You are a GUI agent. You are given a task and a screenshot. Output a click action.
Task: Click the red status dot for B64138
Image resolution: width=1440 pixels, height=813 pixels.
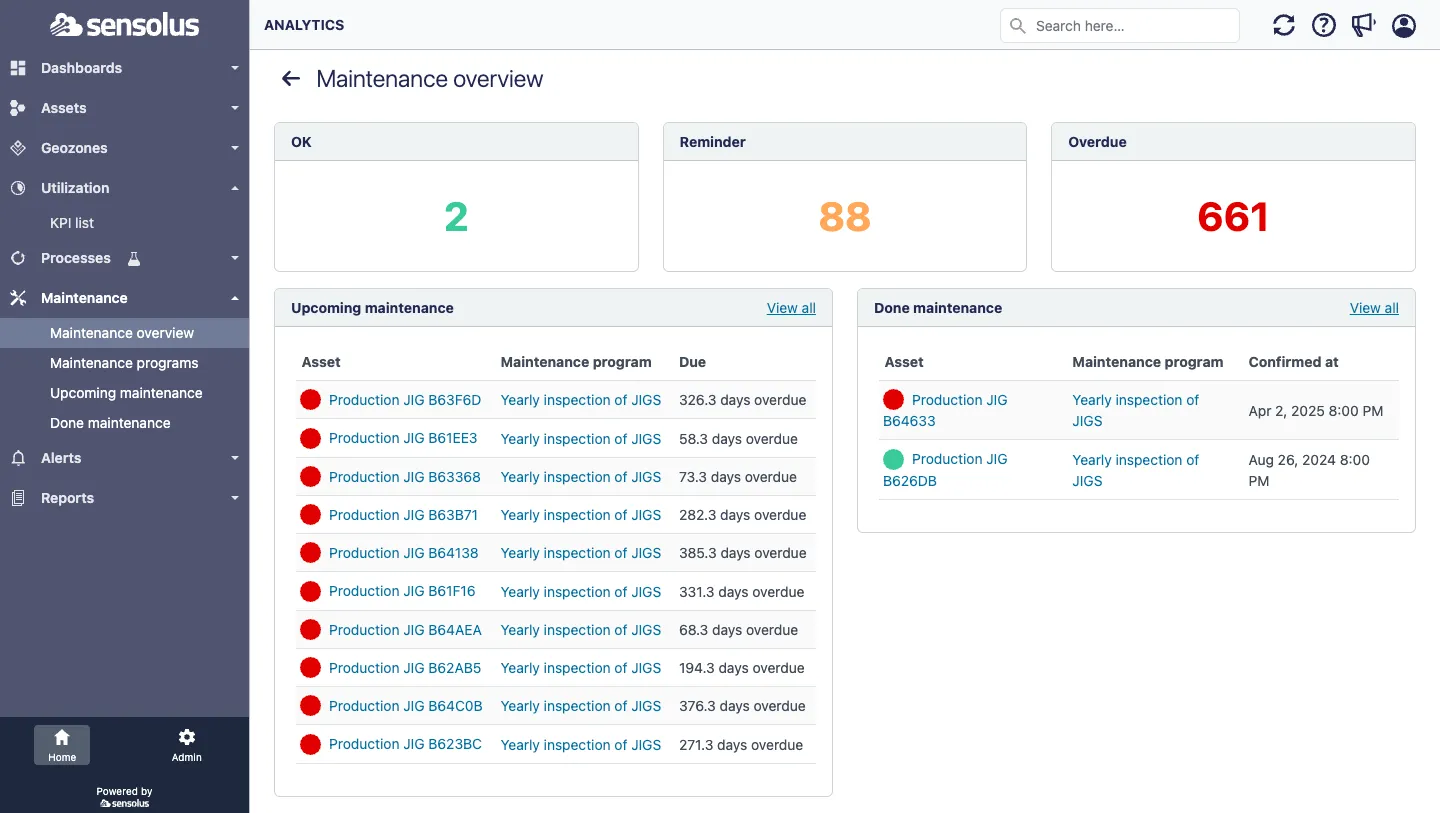310,553
